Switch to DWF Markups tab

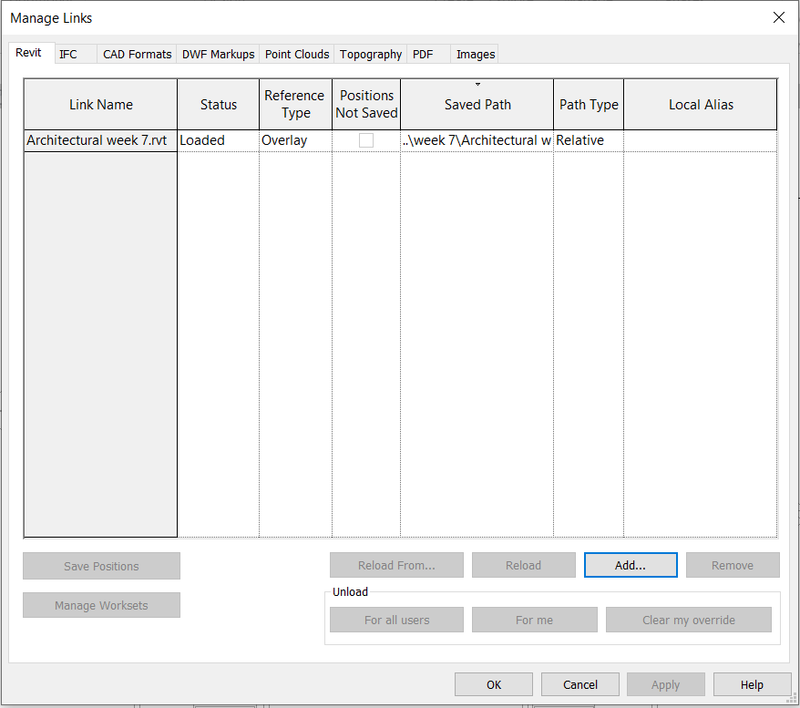click(x=218, y=54)
